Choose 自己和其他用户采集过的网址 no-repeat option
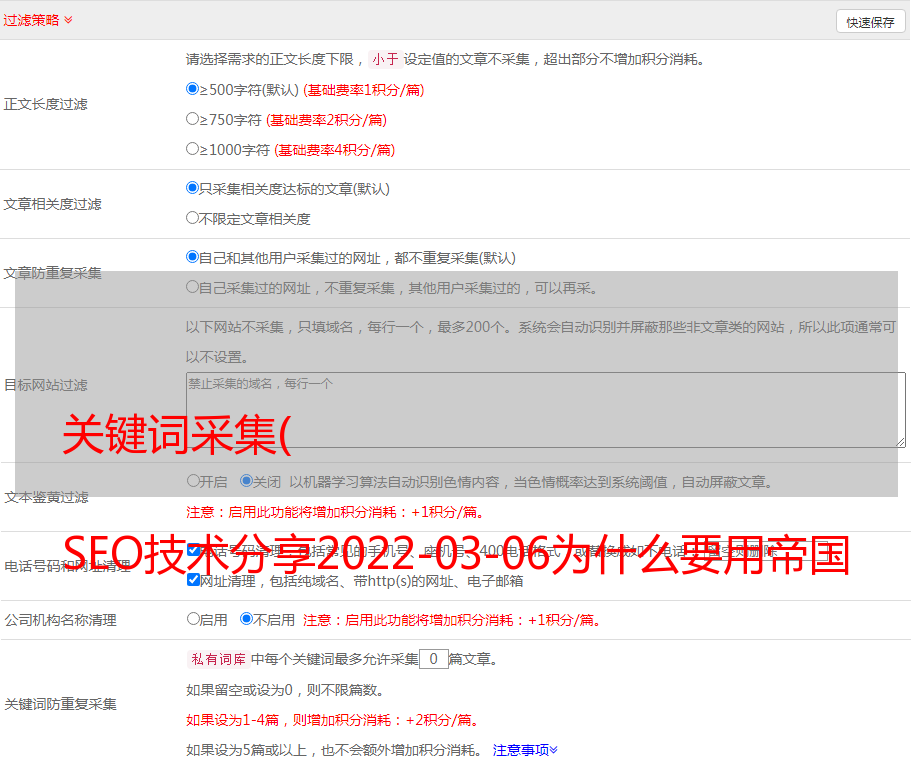This screenshot has height=768, width=912. tap(192, 257)
